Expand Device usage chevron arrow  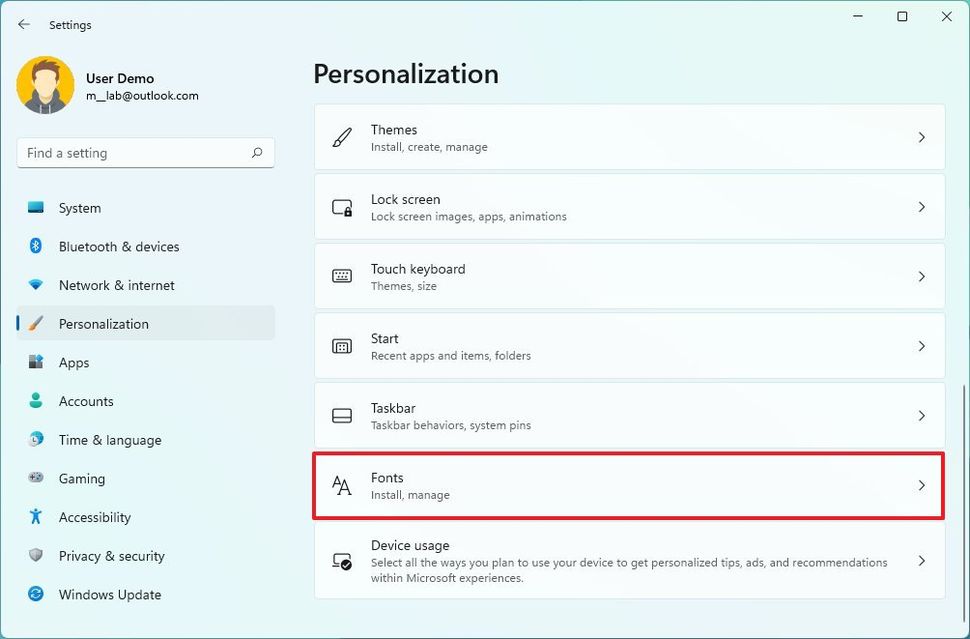pos(922,561)
